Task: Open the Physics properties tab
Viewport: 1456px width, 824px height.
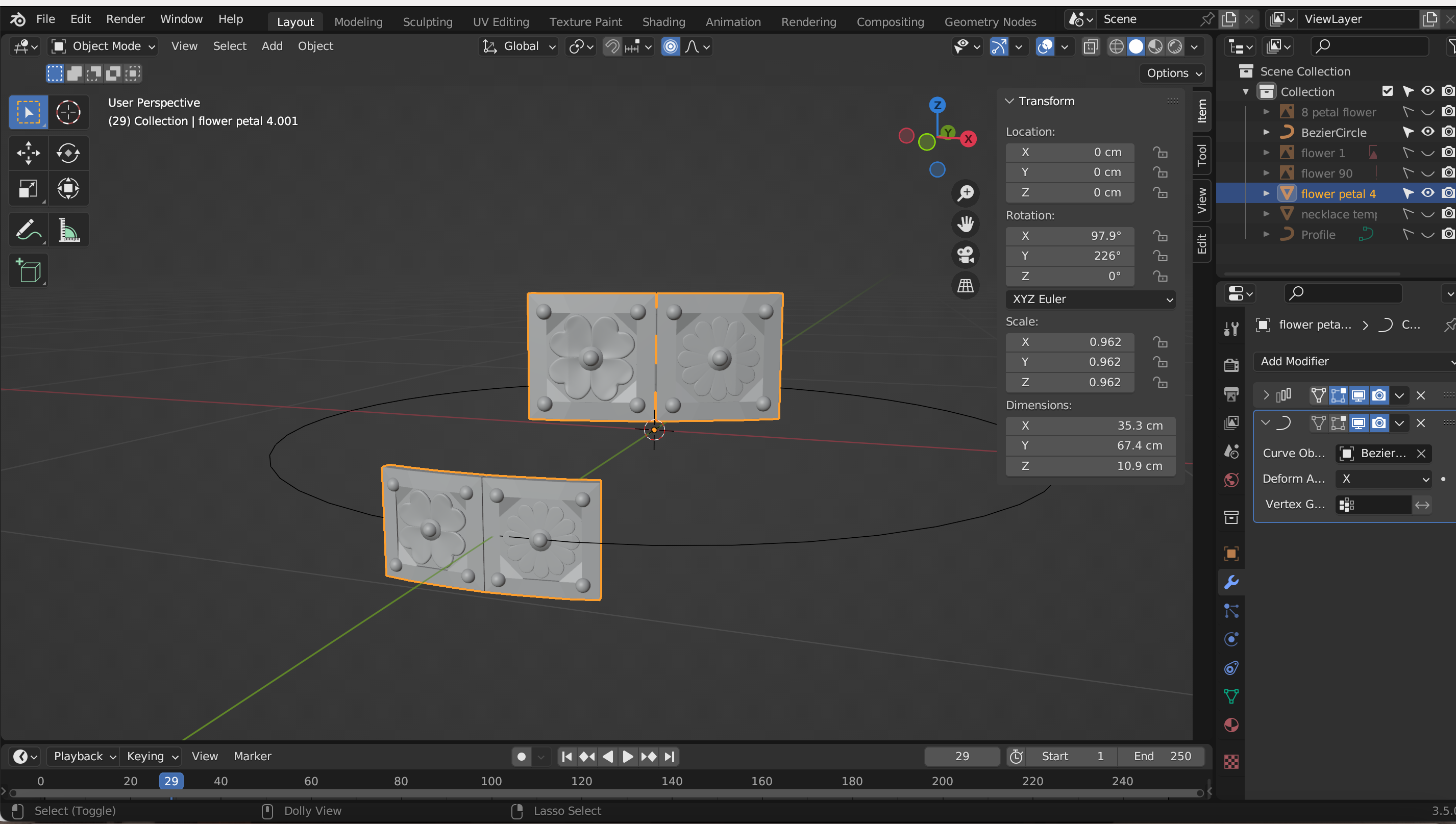Action: coord(1231,639)
